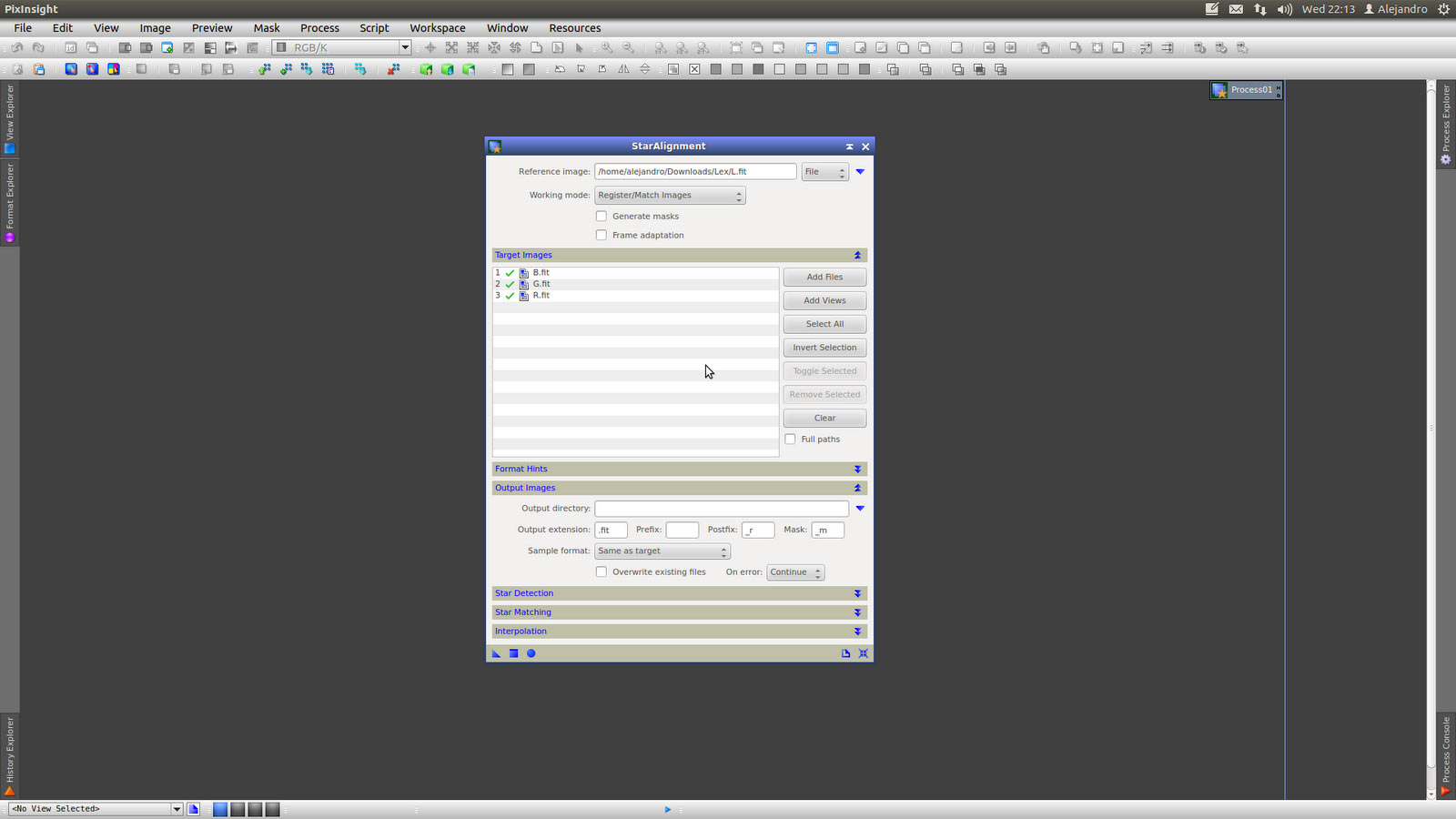1456x819 pixels.
Task: Open the Sample format dropdown
Action: point(662,551)
